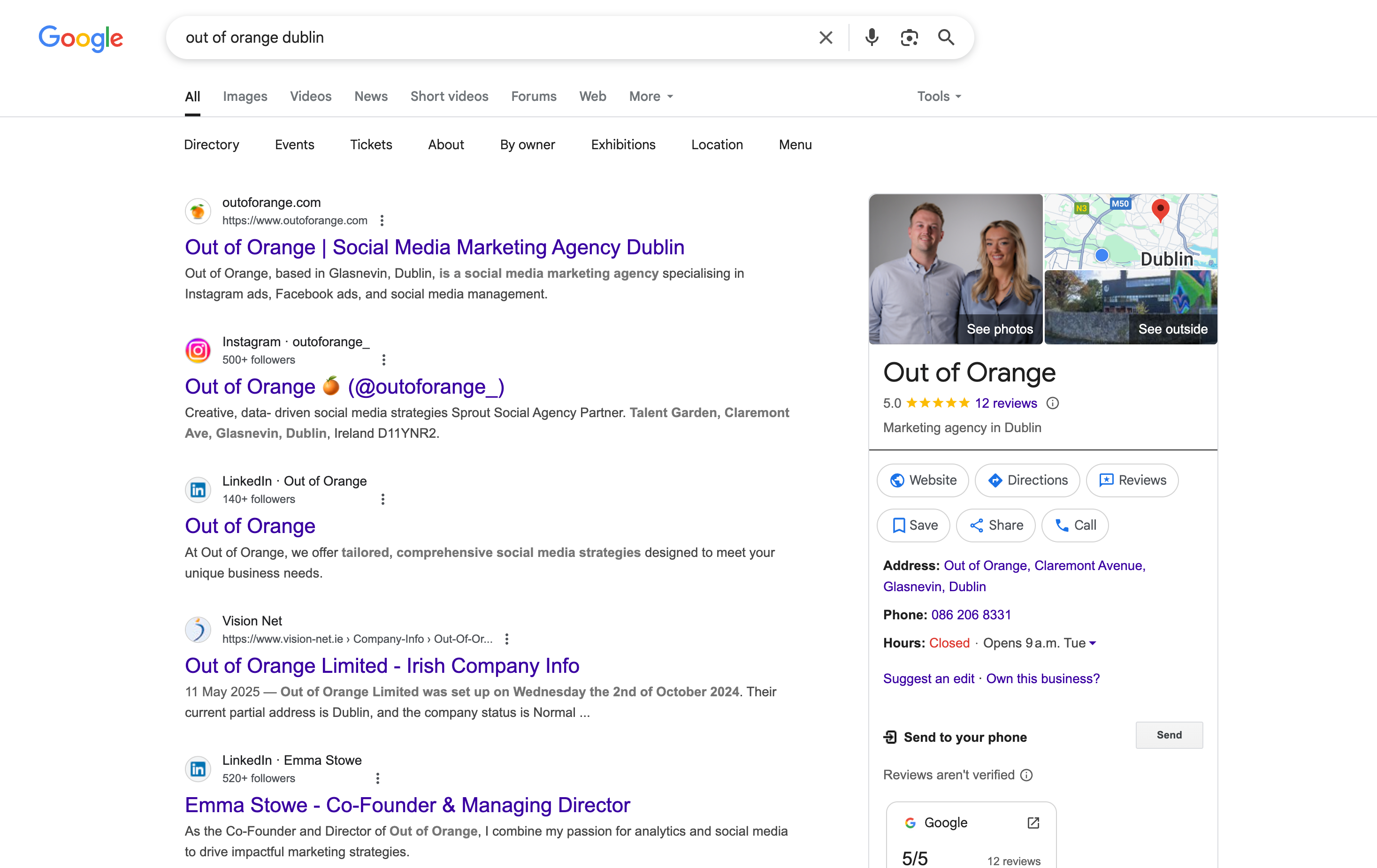
Task: Clear the search query using the X icon
Action: pyautogui.click(x=825, y=37)
